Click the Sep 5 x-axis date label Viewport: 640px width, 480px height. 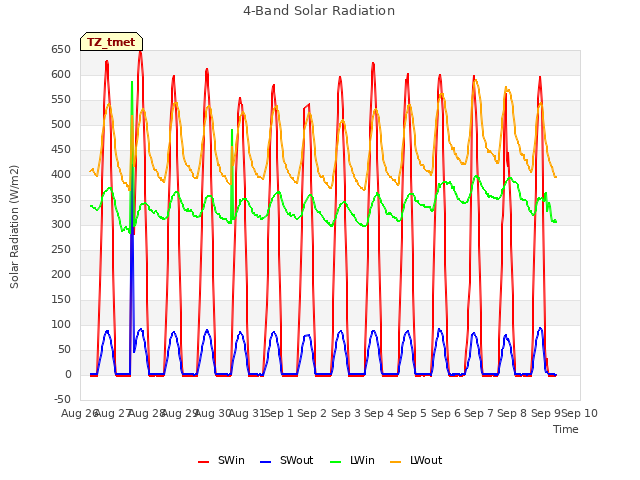(412, 413)
